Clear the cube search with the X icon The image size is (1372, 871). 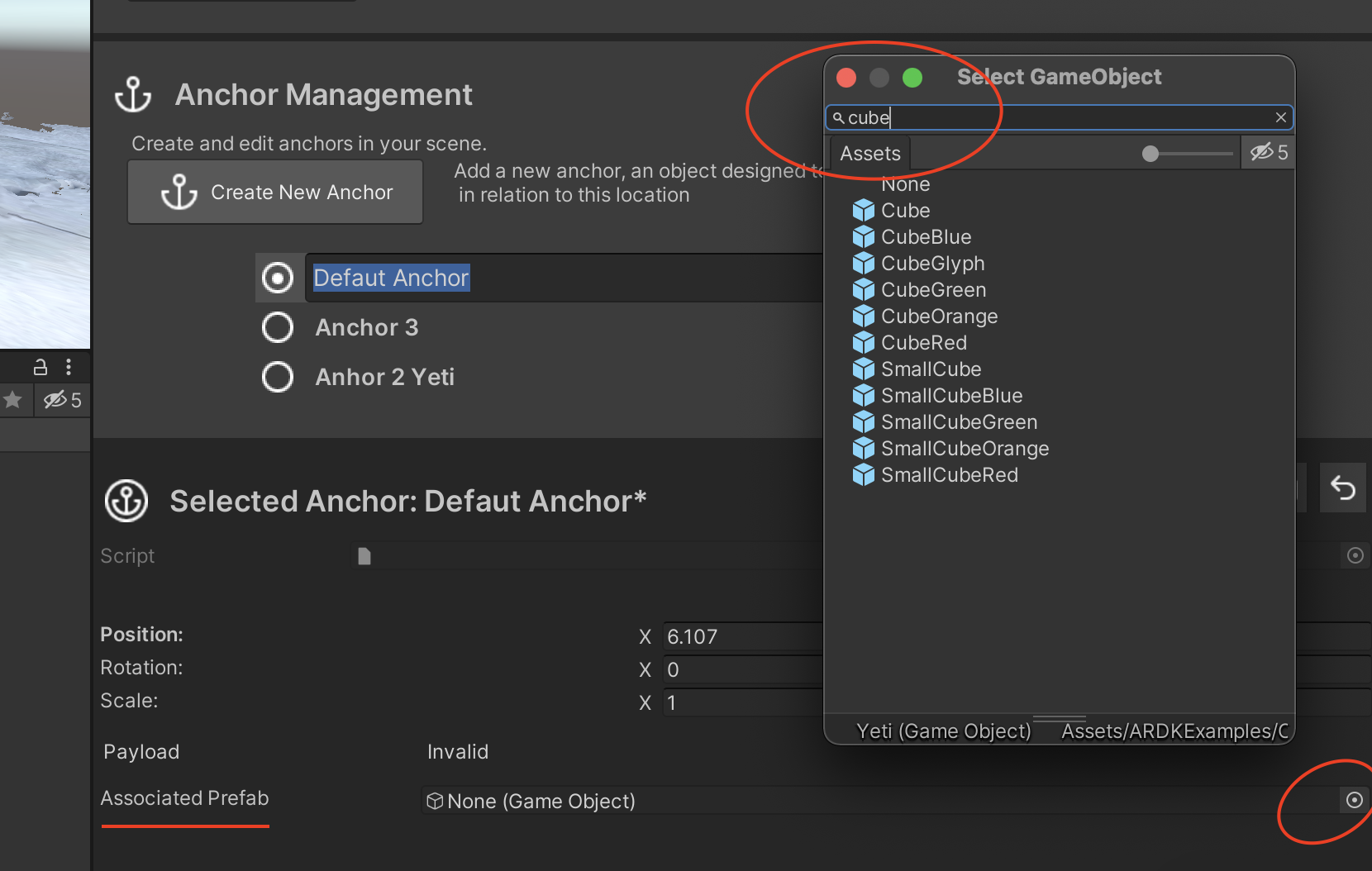(x=1280, y=117)
